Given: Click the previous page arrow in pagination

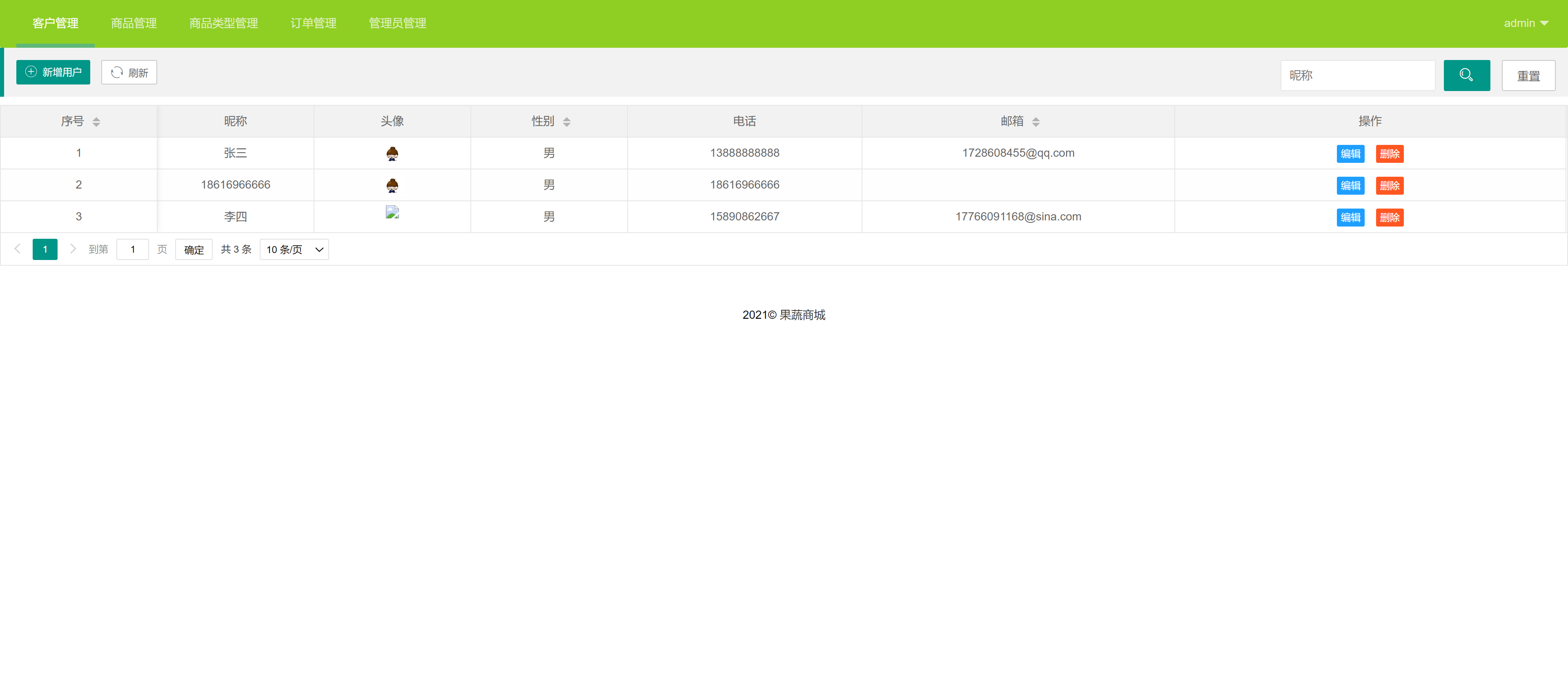Looking at the screenshot, I should coord(17,249).
